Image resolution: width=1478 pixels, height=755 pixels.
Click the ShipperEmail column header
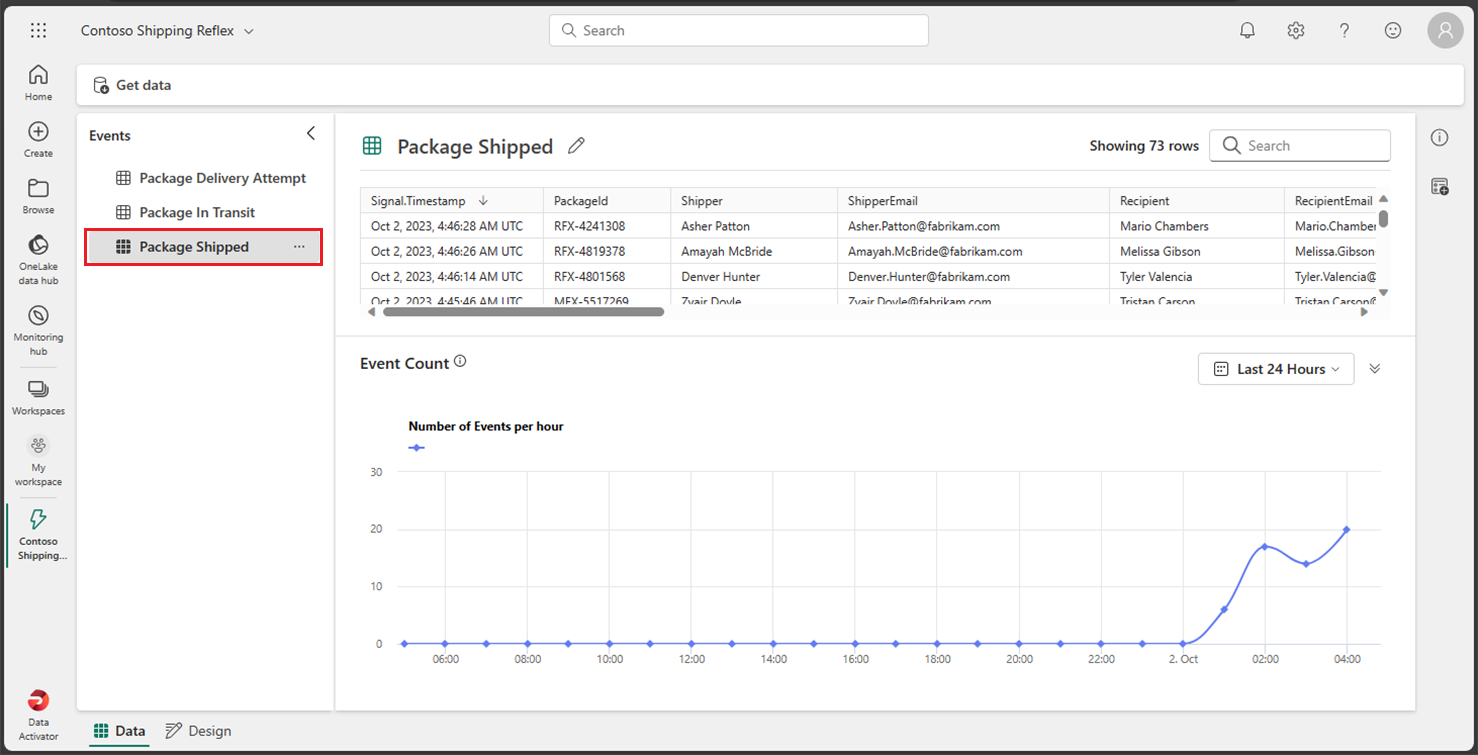point(973,201)
